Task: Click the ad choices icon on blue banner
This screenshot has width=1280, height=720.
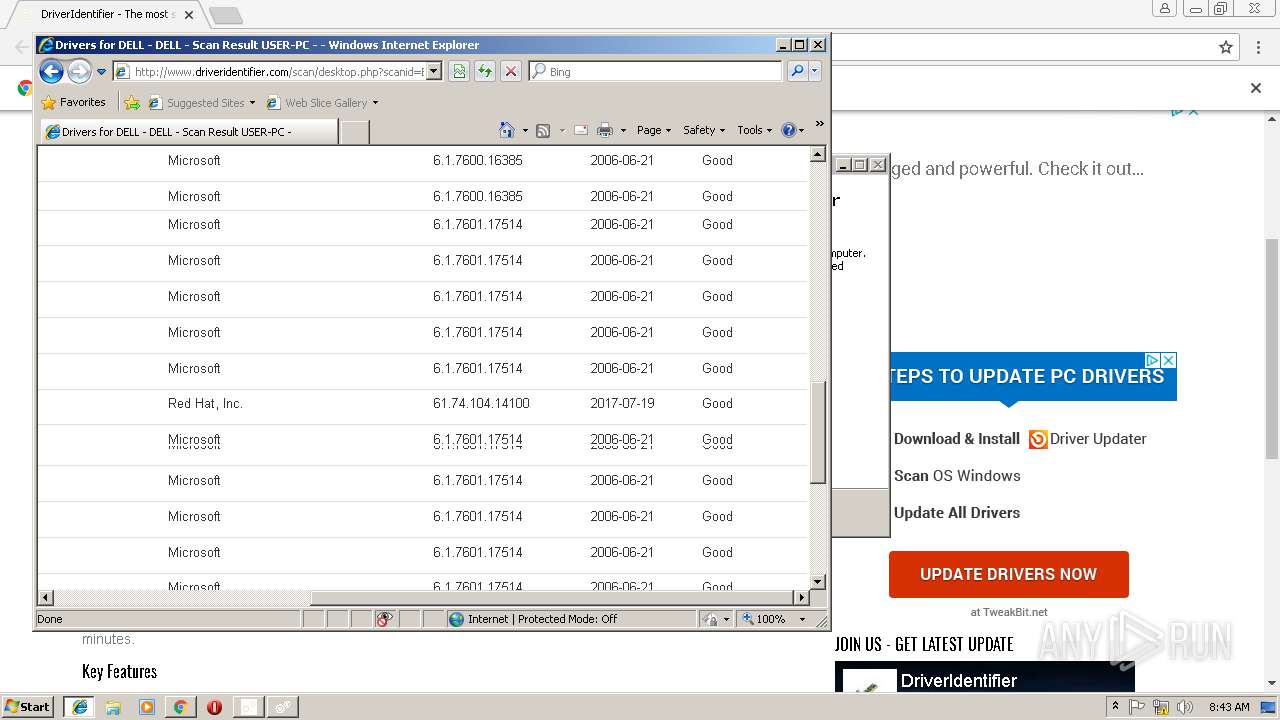Action: 1152,360
